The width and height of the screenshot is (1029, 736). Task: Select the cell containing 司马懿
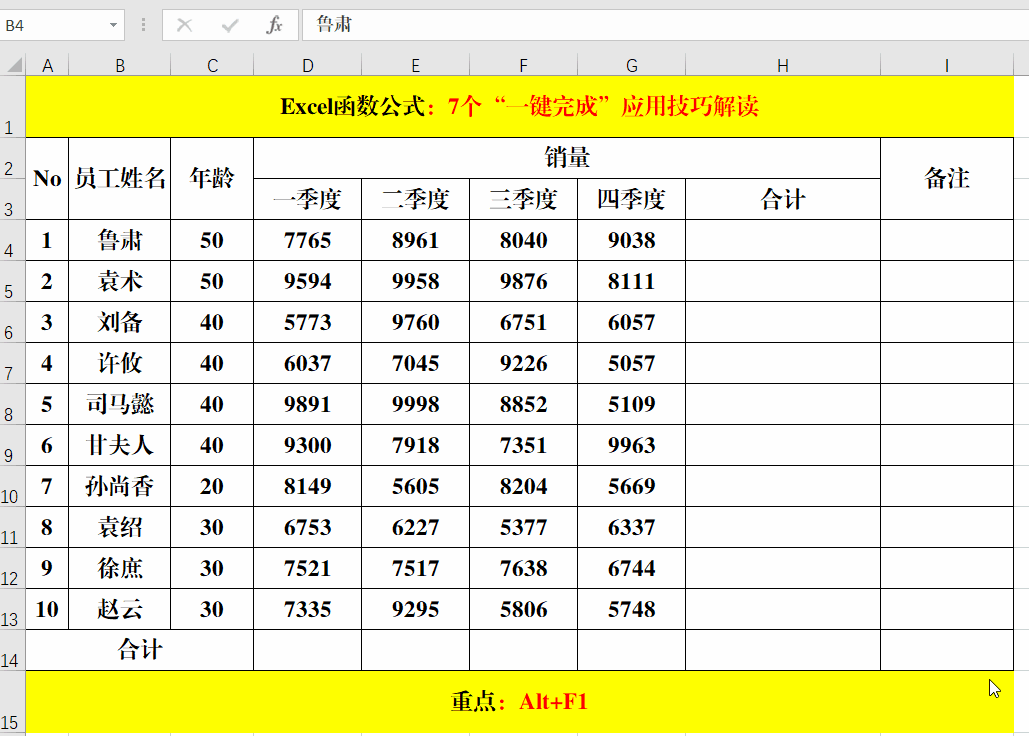119,404
